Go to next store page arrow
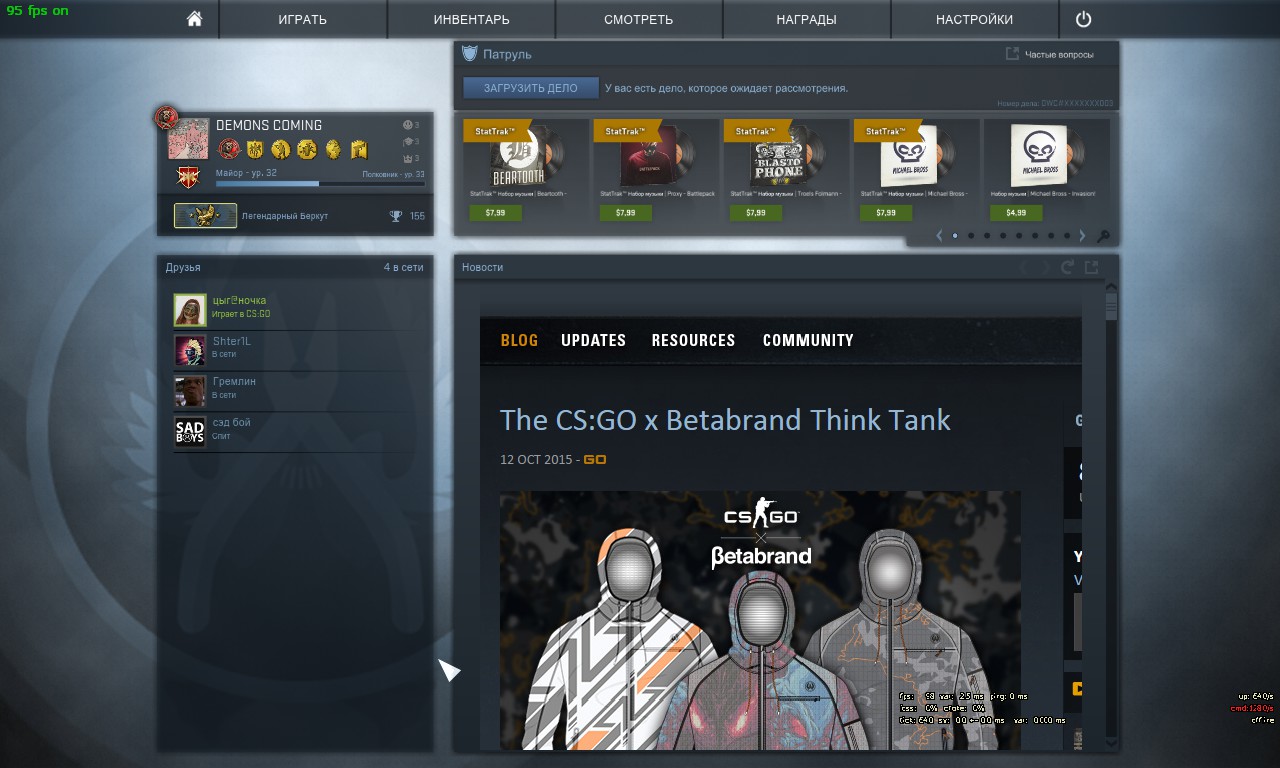The height and width of the screenshot is (768, 1280). tap(1082, 236)
